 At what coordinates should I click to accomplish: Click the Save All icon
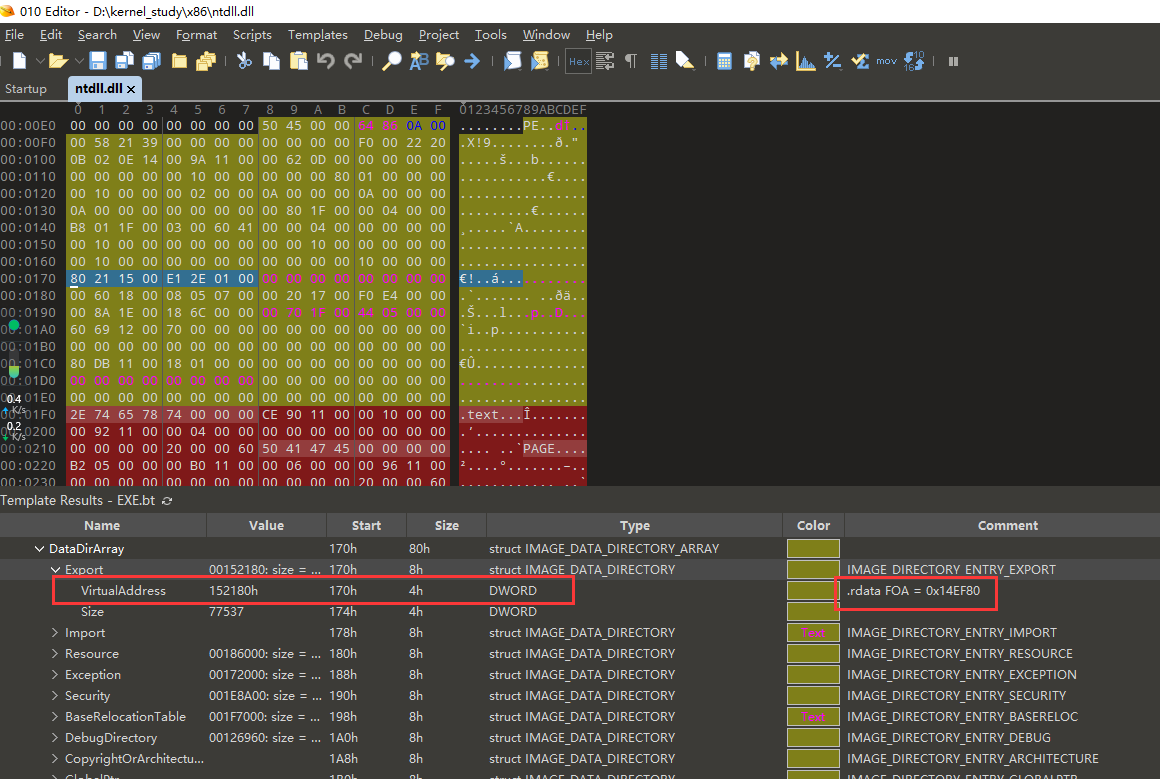(152, 61)
